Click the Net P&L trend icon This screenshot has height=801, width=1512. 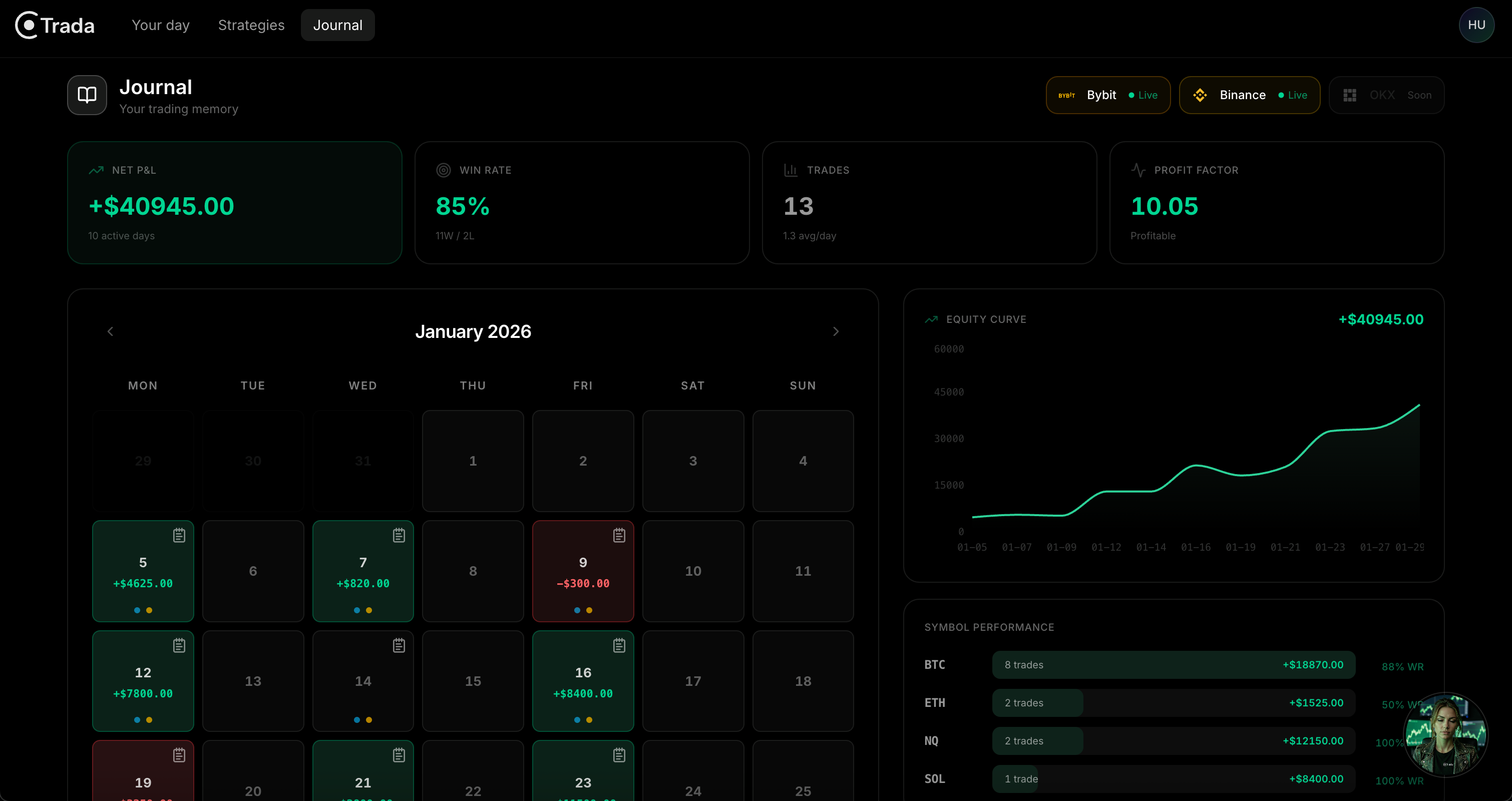pos(96,170)
